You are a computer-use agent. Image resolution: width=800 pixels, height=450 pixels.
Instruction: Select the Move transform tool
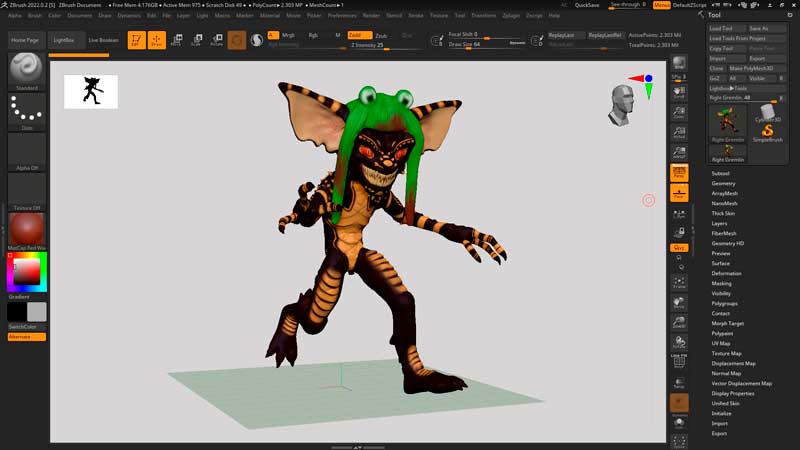[177, 40]
